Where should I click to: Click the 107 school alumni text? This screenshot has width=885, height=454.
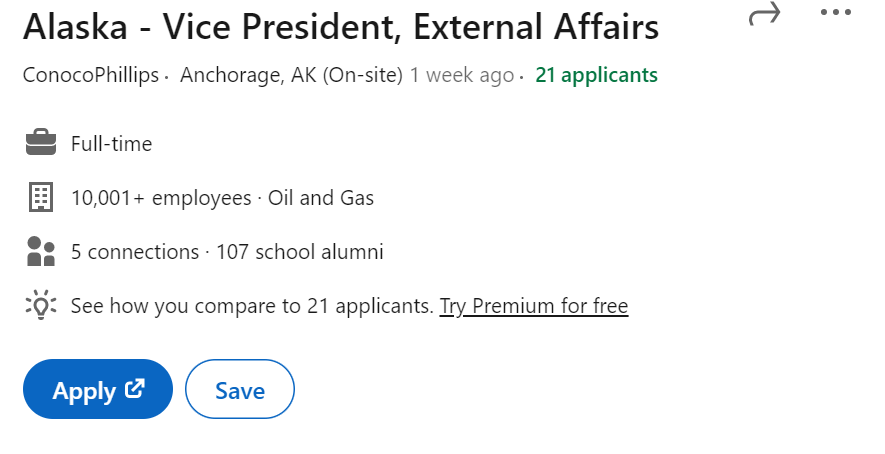[300, 252]
